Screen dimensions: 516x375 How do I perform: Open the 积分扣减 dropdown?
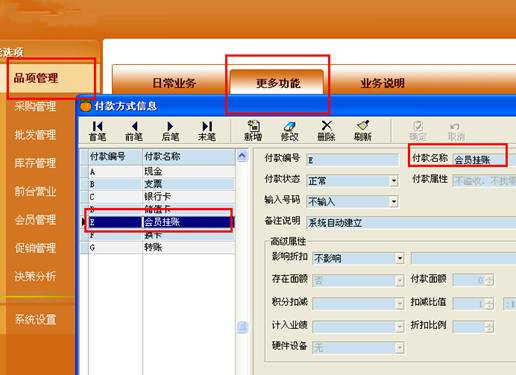399,303
